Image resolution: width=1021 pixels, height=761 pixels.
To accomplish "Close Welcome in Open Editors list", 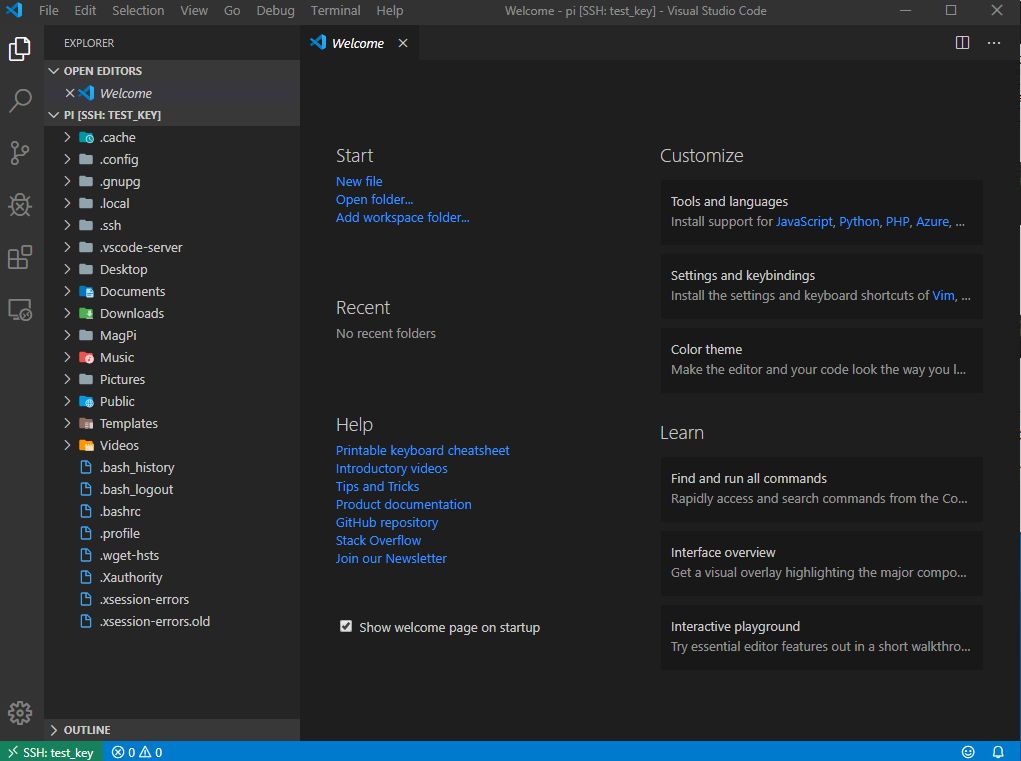I will coord(70,93).
